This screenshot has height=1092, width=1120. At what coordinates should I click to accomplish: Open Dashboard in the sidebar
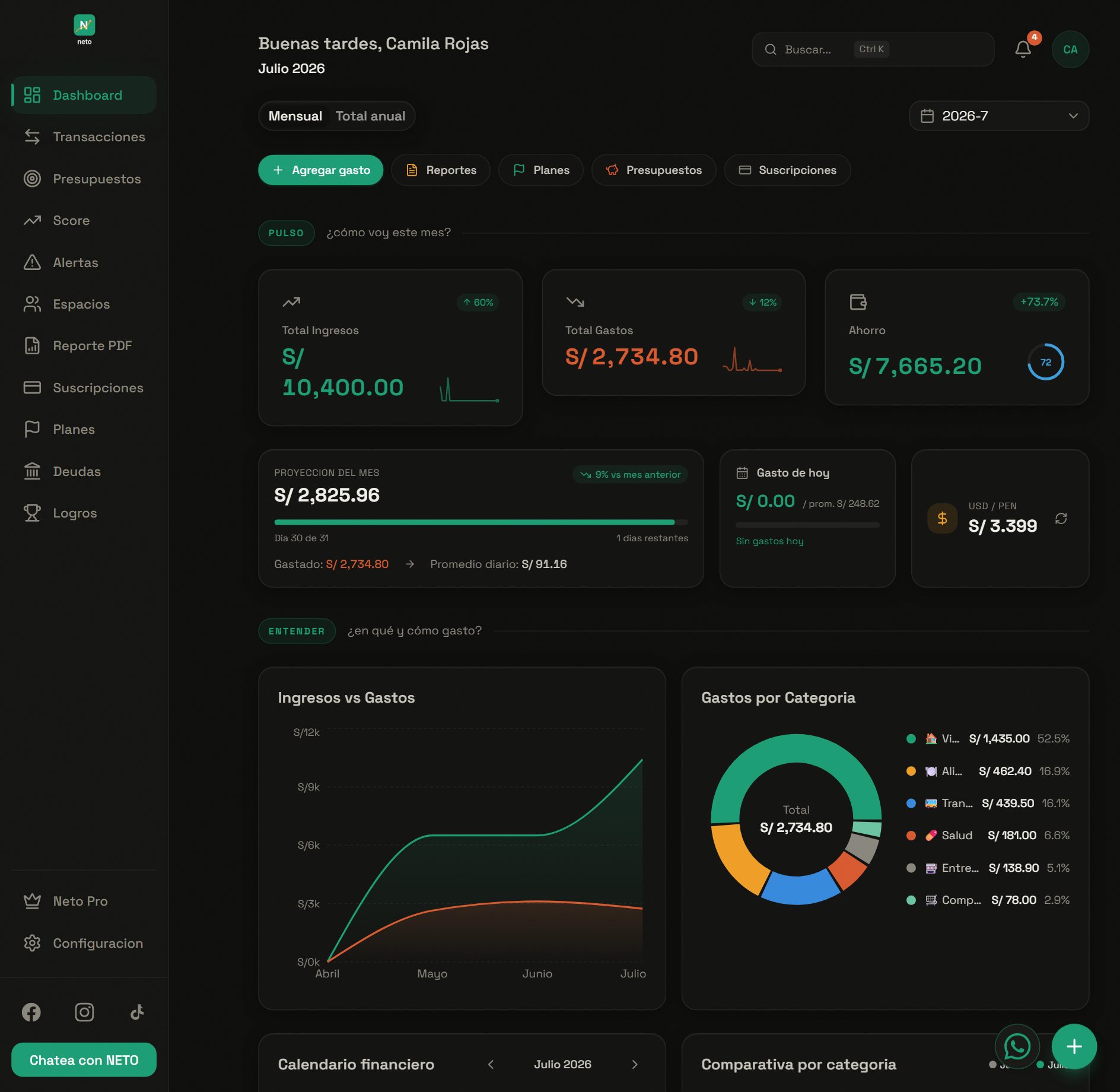coord(84,95)
